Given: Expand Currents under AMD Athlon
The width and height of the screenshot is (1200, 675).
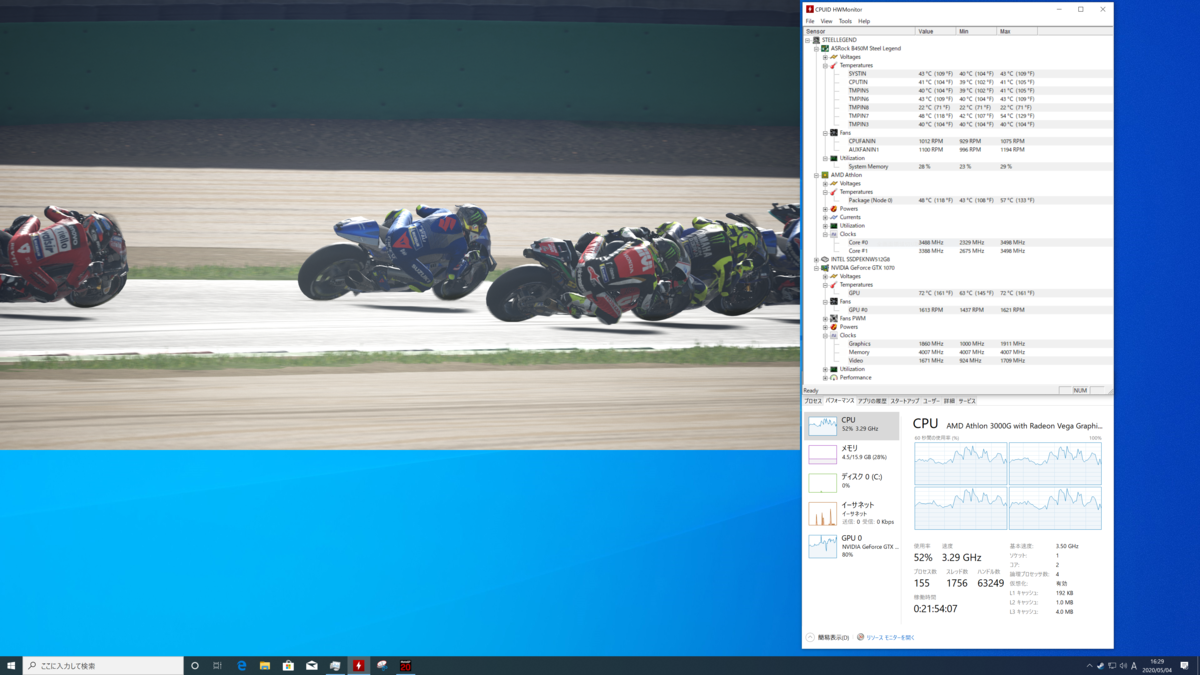Looking at the screenshot, I should (x=825, y=217).
